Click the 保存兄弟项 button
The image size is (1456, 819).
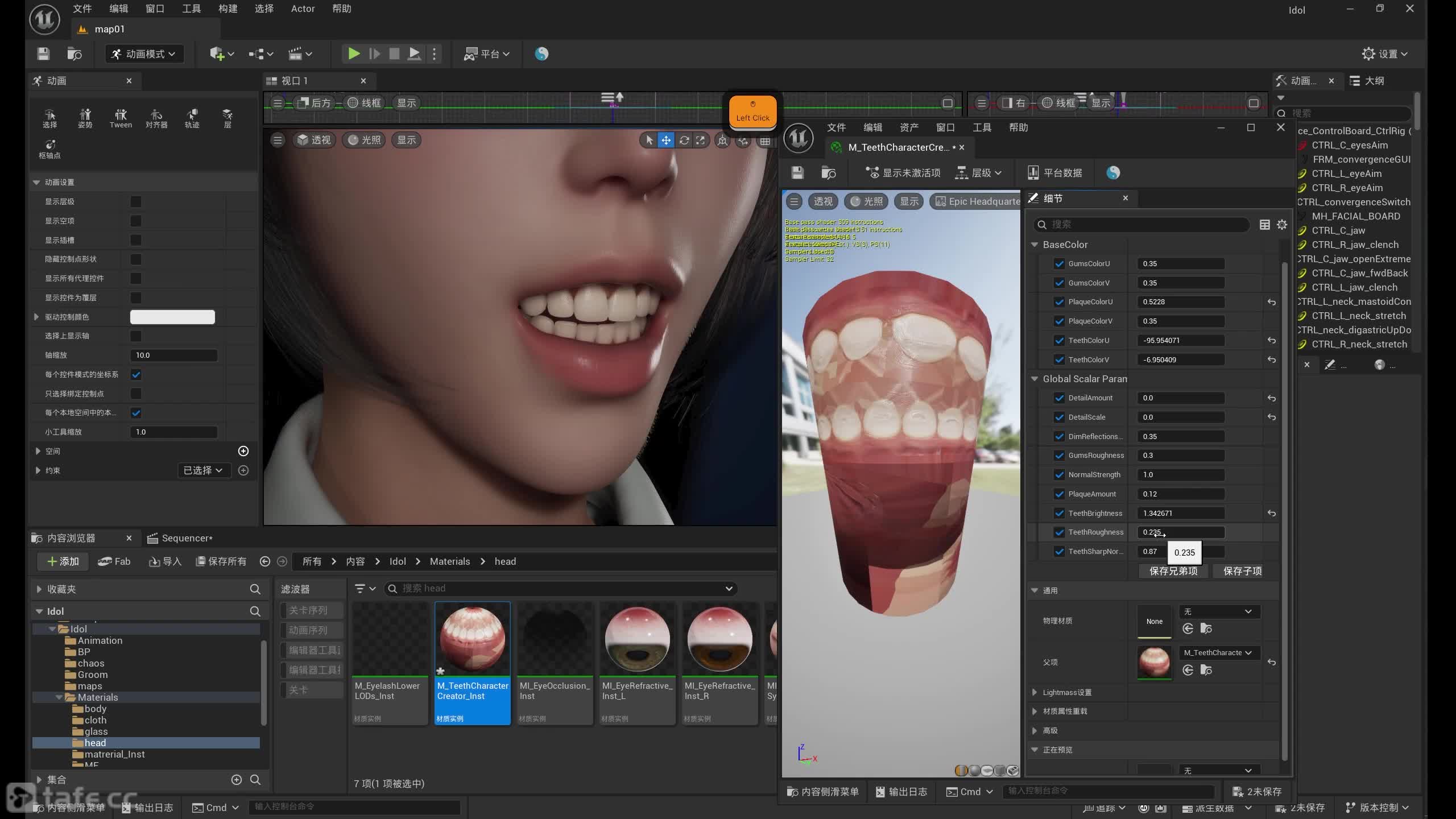tap(1173, 571)
